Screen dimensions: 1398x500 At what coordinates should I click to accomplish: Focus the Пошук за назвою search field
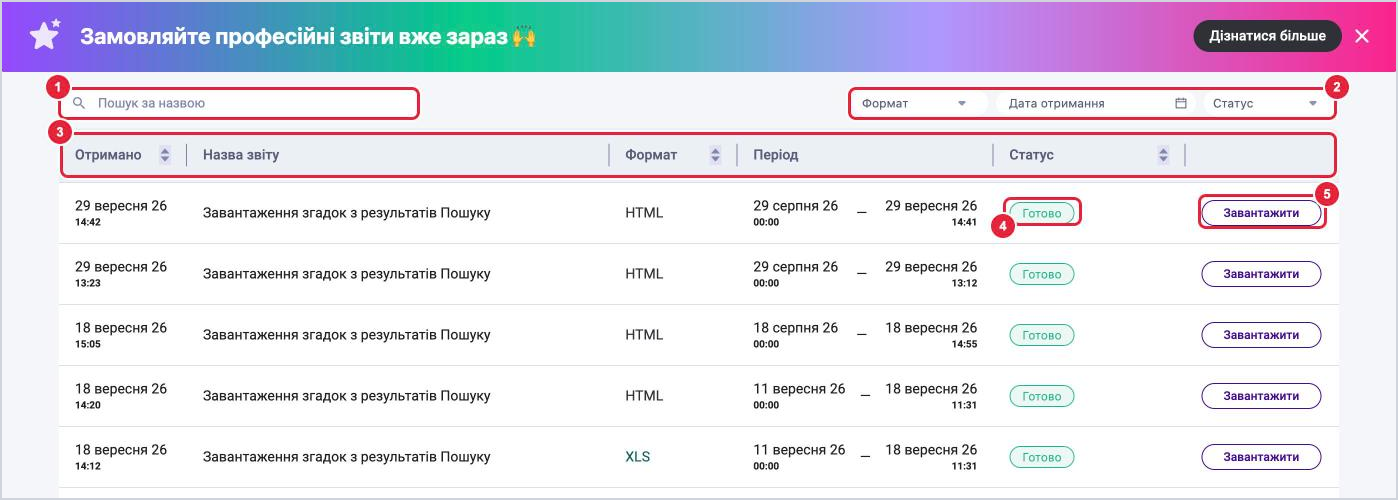click(x=238, y=103)
